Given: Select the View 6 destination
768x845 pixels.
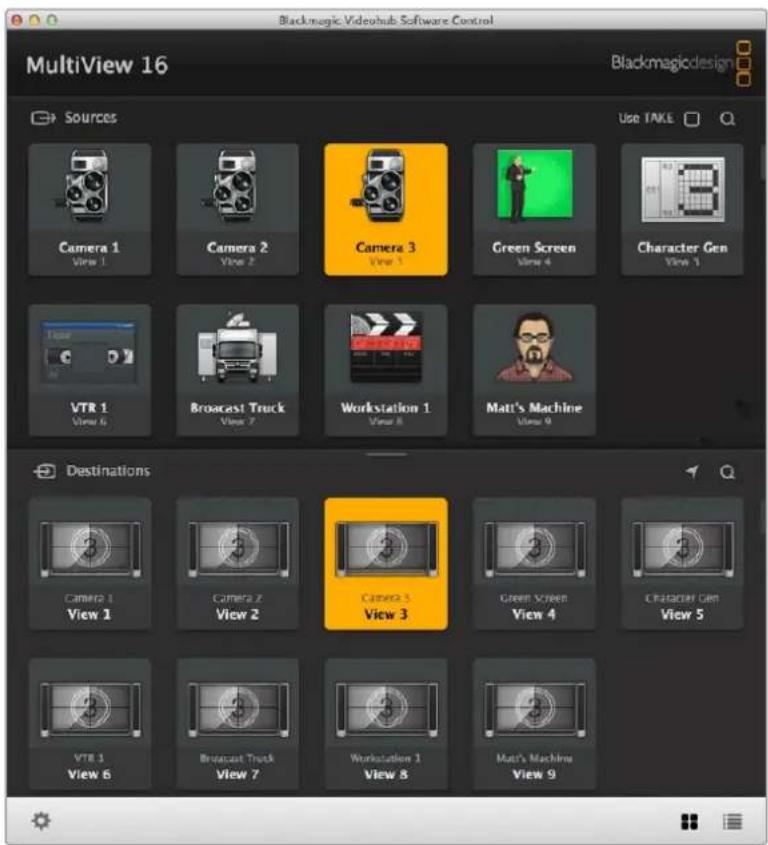Looking at the screenshot, I should (89, 724).
